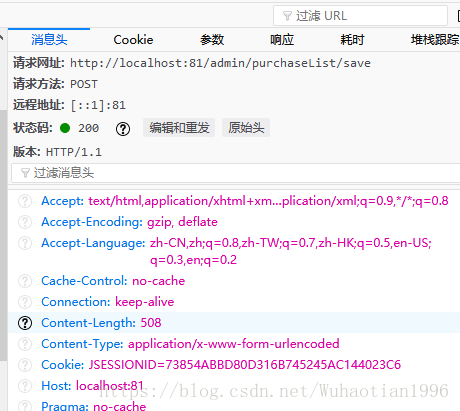Select the Host localhost:81 row
This screenshot has height=411, width=460.
tap(234, 386)
